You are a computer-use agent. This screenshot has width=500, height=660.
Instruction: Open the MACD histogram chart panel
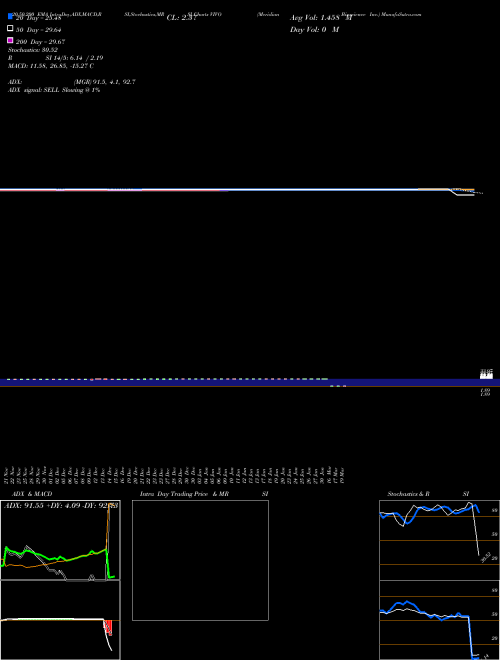click(x=60, y=620)
